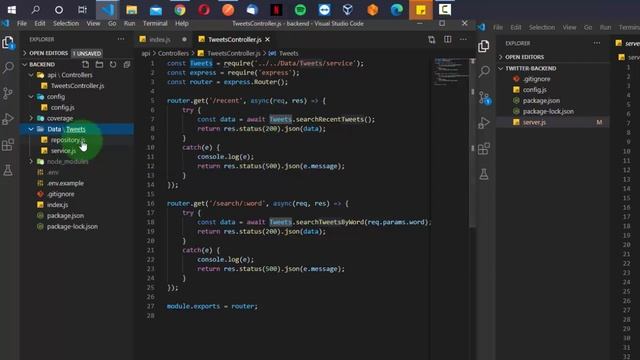Open Chrome from the taskbar

pyautogui.click(x=180, y=9)
